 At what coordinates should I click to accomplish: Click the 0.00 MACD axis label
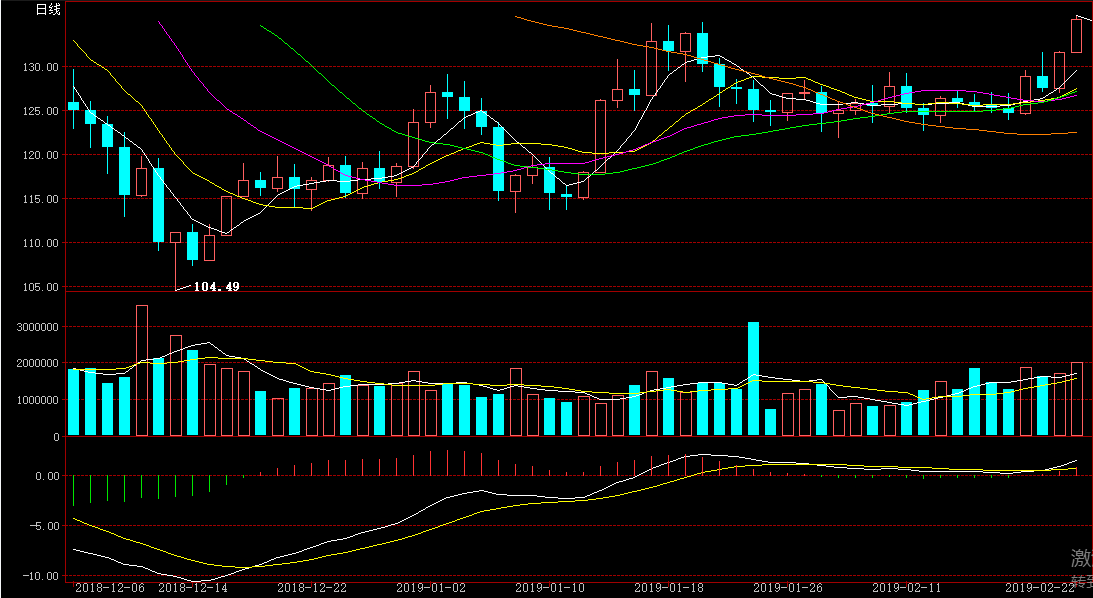tap(47, 476)
